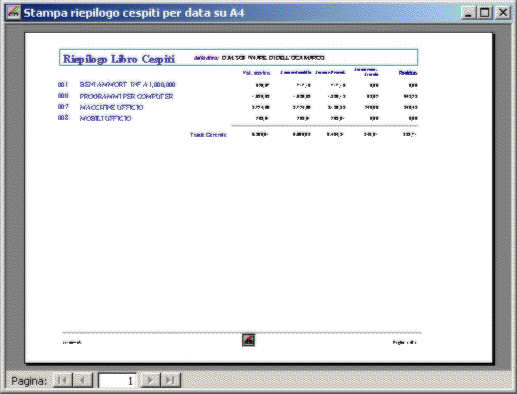Maximize the print preview window
This screenshot has width=517, height=394.
click(x=485, y=13)
